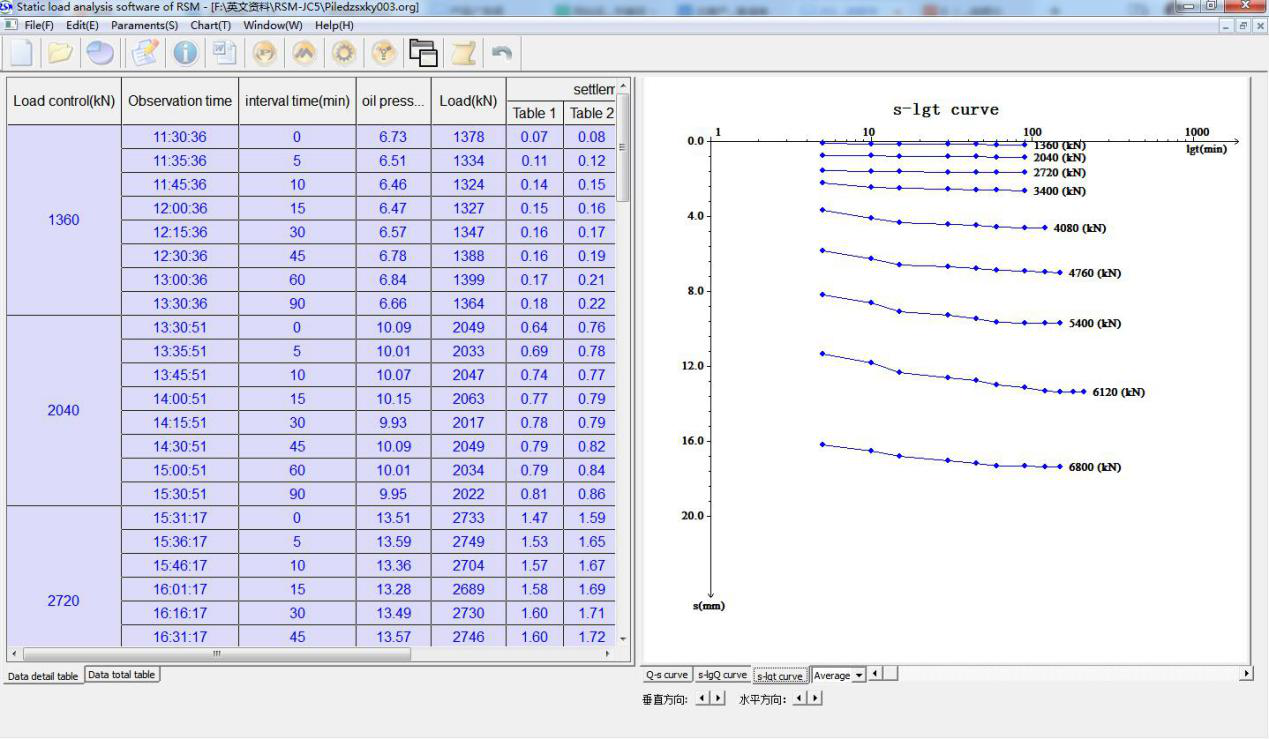Click the grey undo arrow icon
Image resolution: width=1269 pixels, height=739 pixels.
tap(503, 53)
